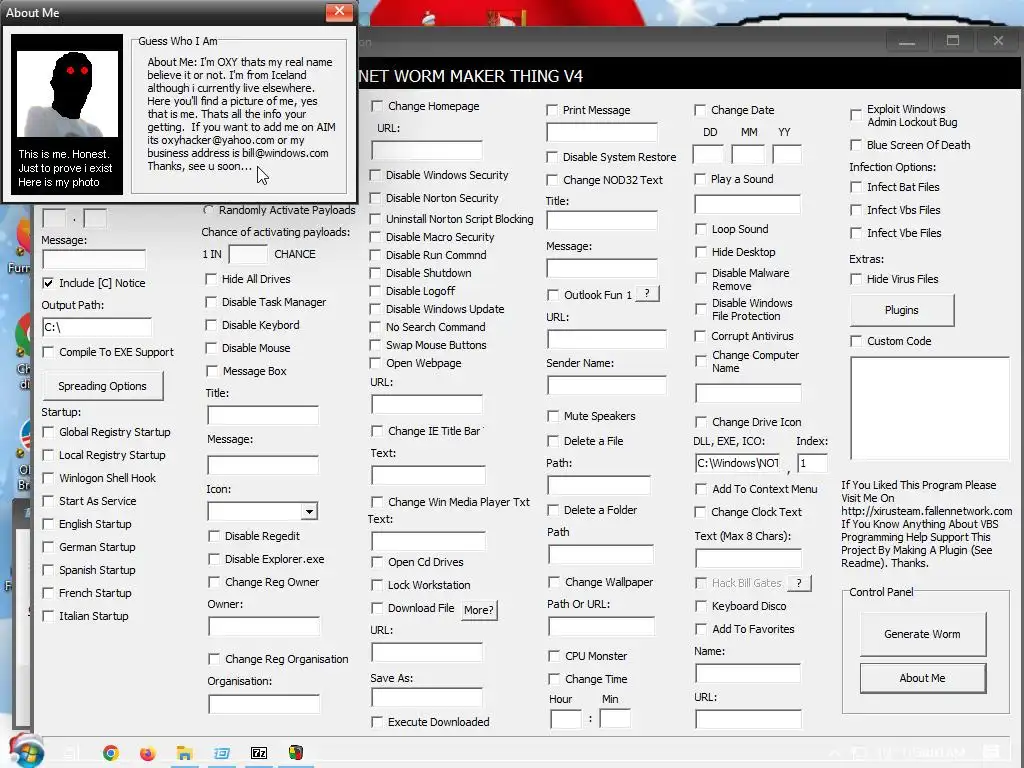The image size is (1024, 768).
Task: Focus the DLL, EXE, ICO path field
Action: click(738, 463)
